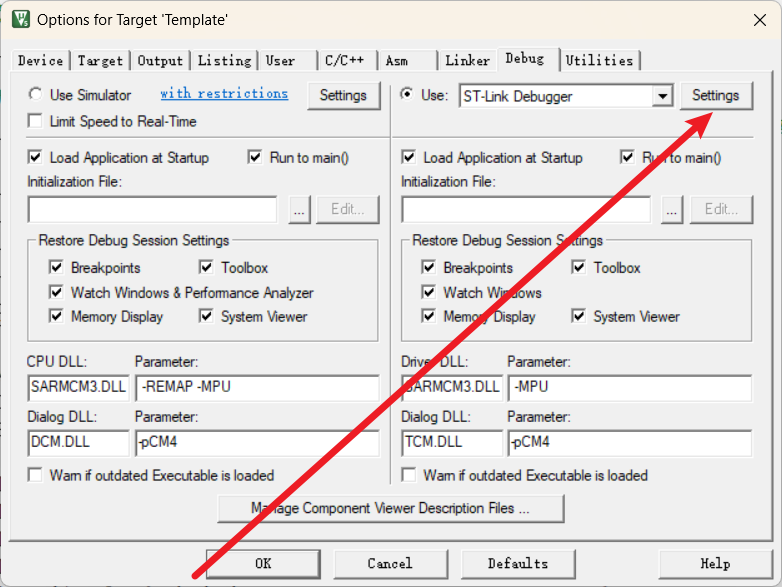Select the Use Simulator radio button
This screenshot has width=782, height=587.
click(x=35, y=94)
